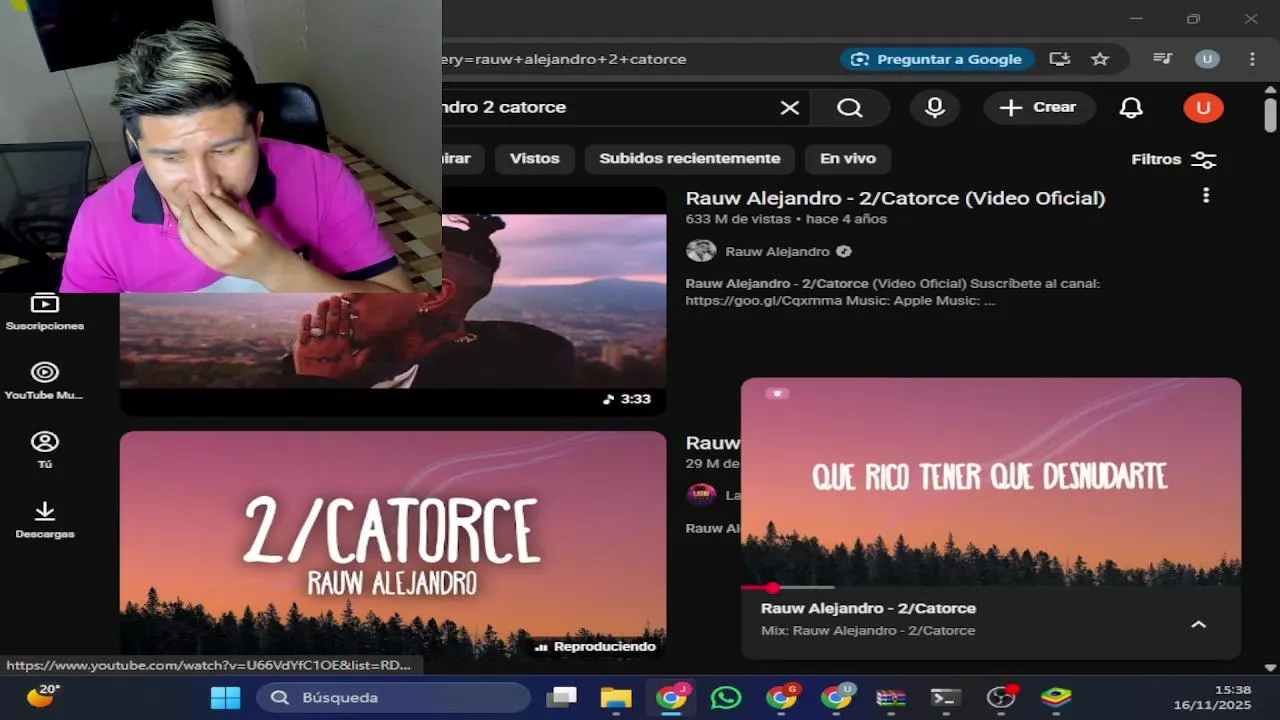Open the weather widget showing 20°
Viewport: 1280px width, 720px height.
click(43, 696)
